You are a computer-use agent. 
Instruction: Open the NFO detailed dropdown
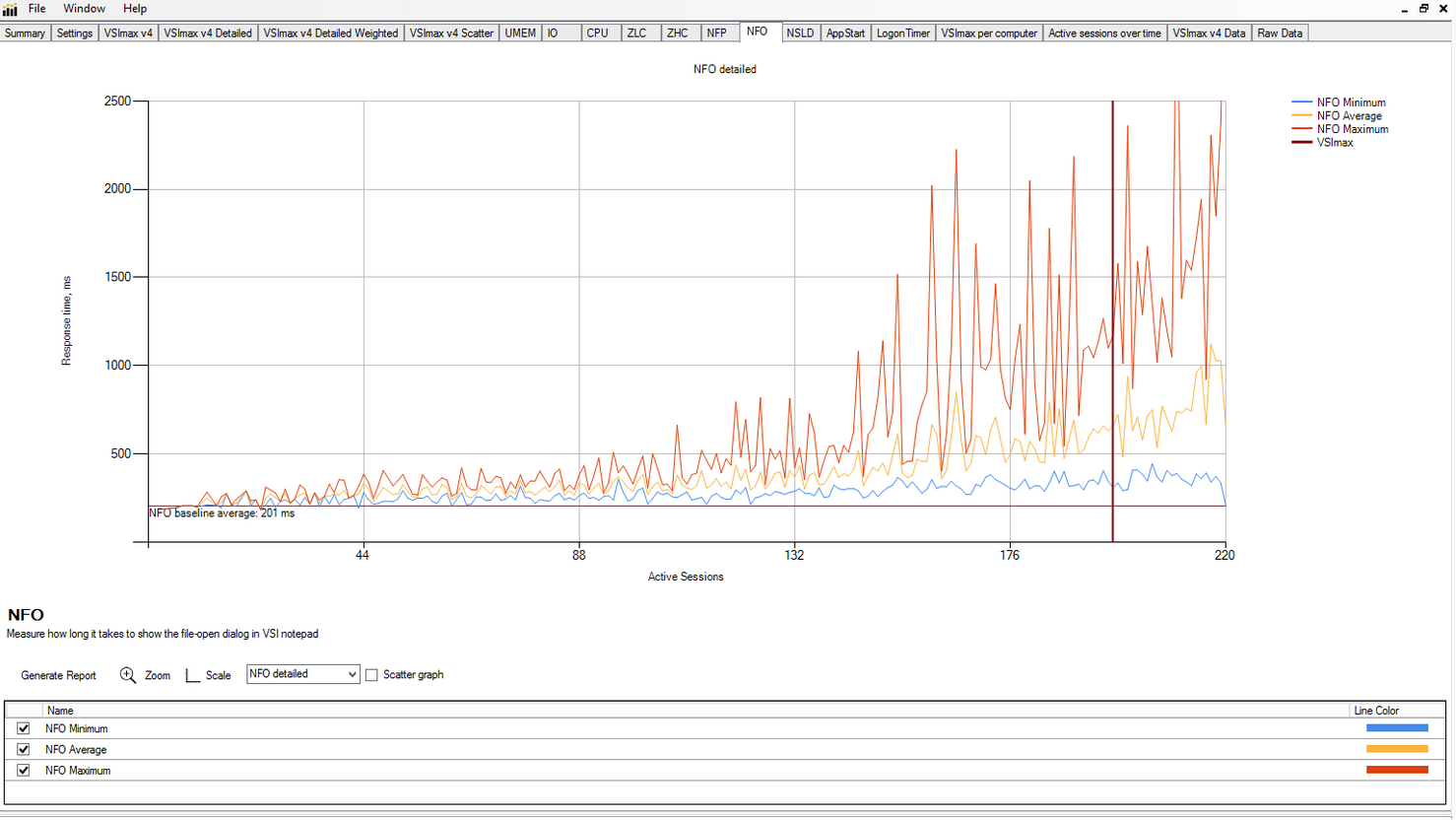point(302,674)
